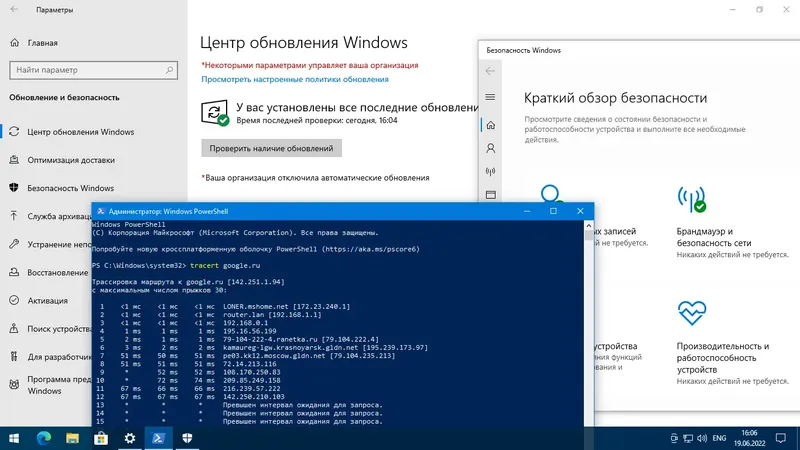The image size is (800, 450).
Task: Go to Главная in the Settings sidebar
Action: [42, 43]
